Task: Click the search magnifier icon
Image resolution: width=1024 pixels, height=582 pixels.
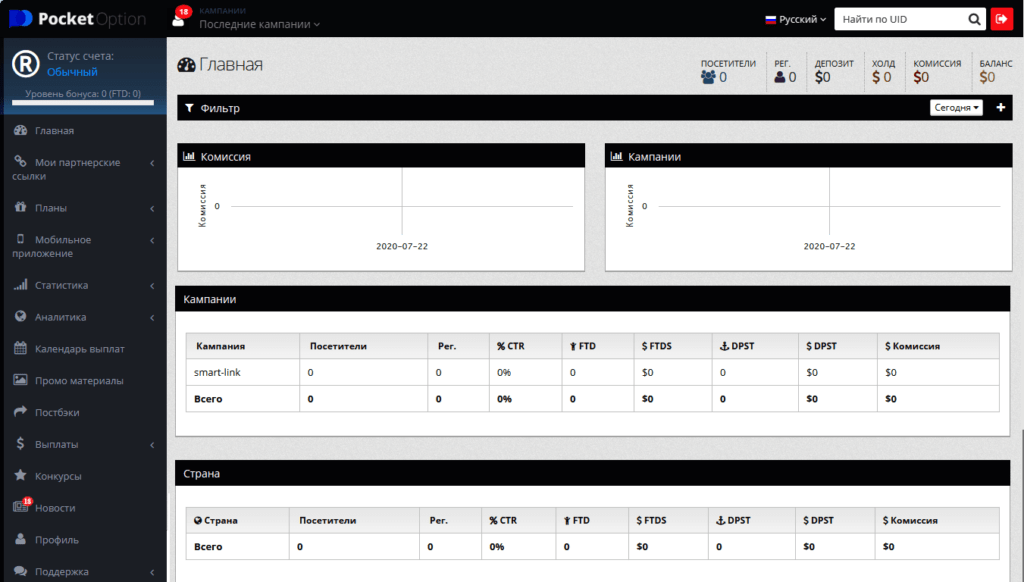Action: (x=974, y=19)
